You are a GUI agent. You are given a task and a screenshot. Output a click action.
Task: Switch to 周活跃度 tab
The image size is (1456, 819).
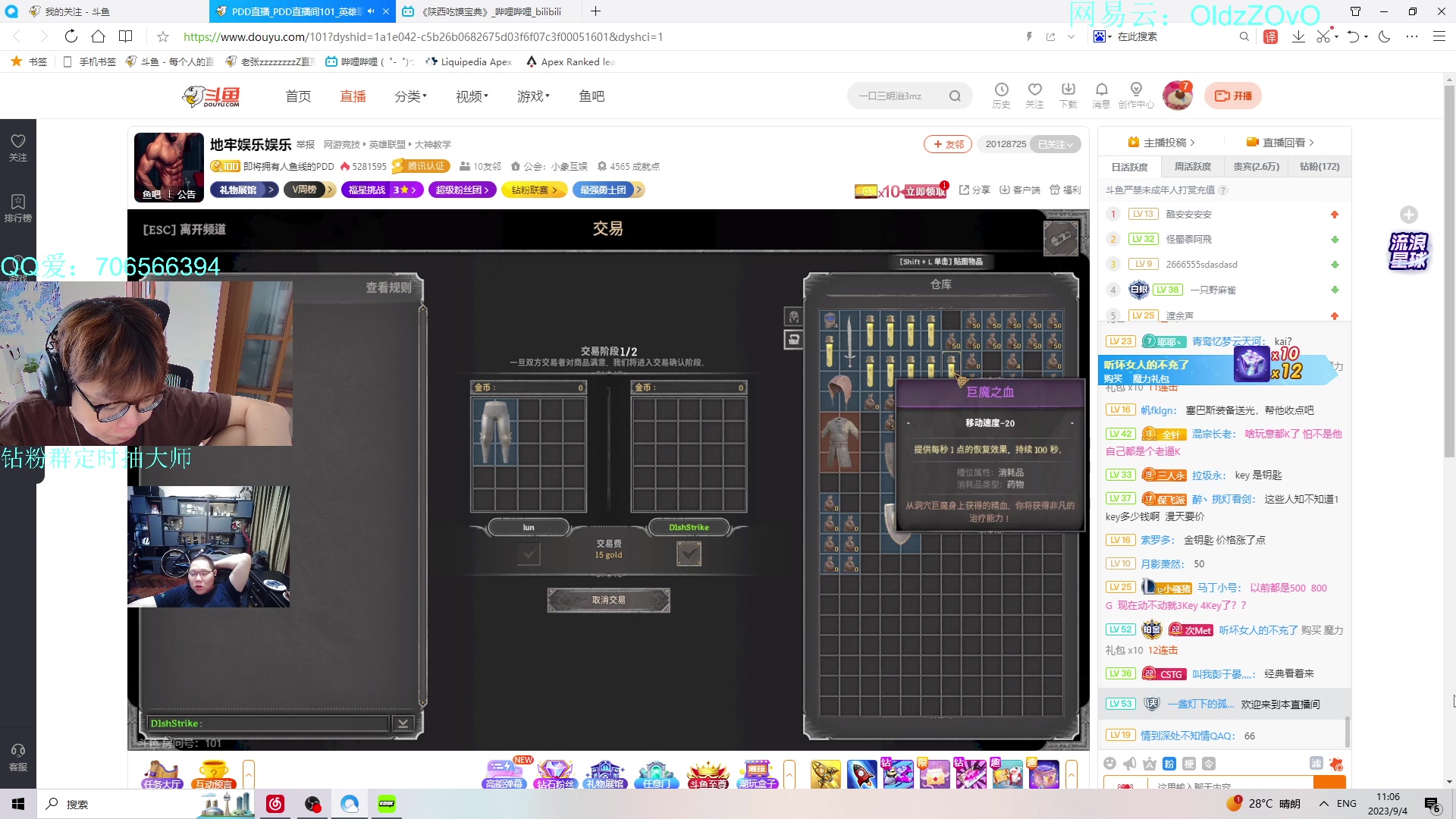click(x=1193, y=167)
